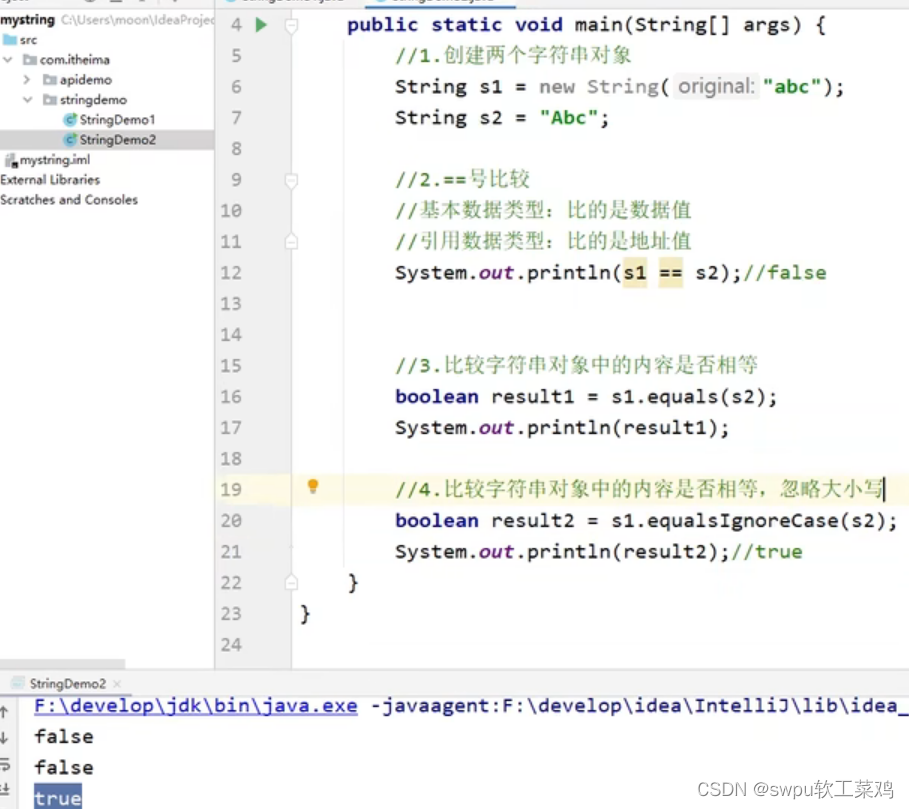
Task: Click the //true comment on line 21
Action: pyautogui.click(x=766, y=552)
